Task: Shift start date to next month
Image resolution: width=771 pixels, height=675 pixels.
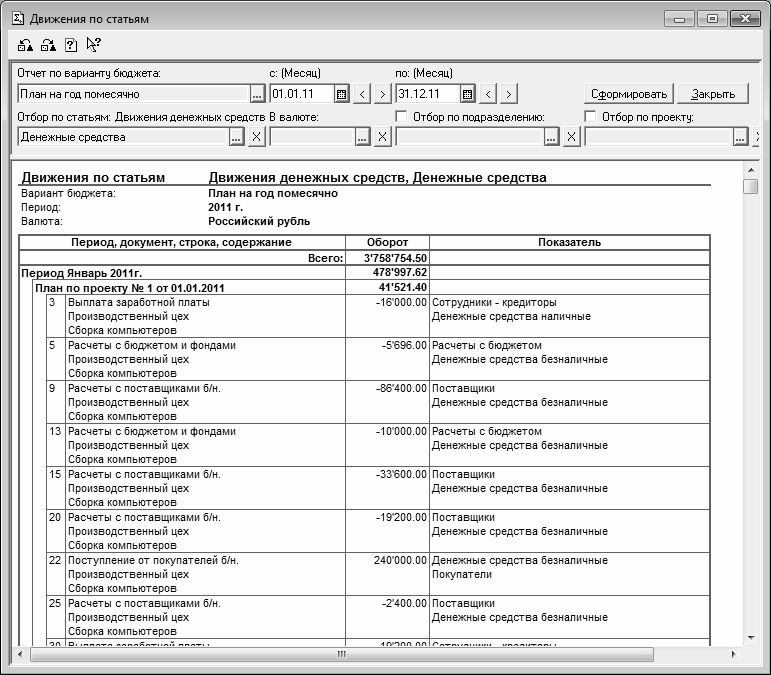Action: (383, 94)
